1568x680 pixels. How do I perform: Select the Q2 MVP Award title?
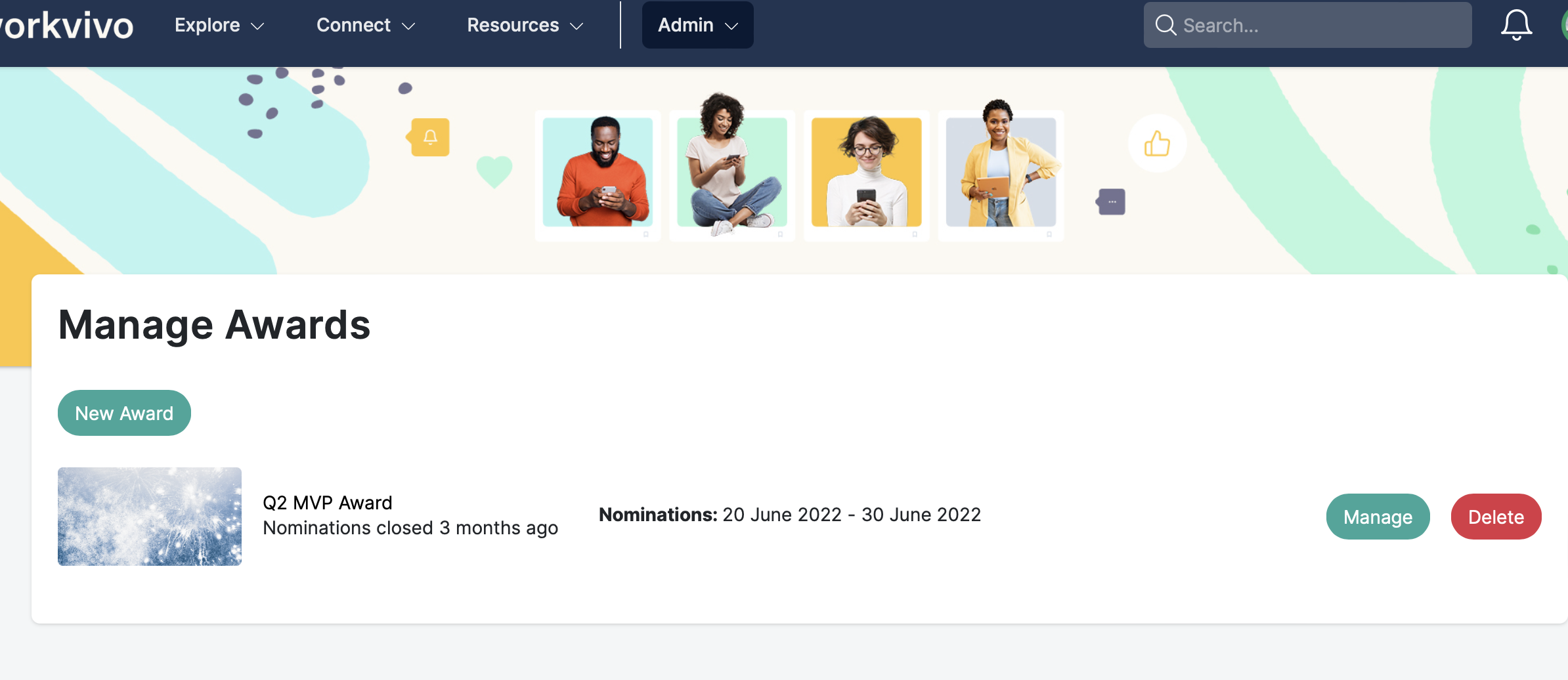point(327,503)
